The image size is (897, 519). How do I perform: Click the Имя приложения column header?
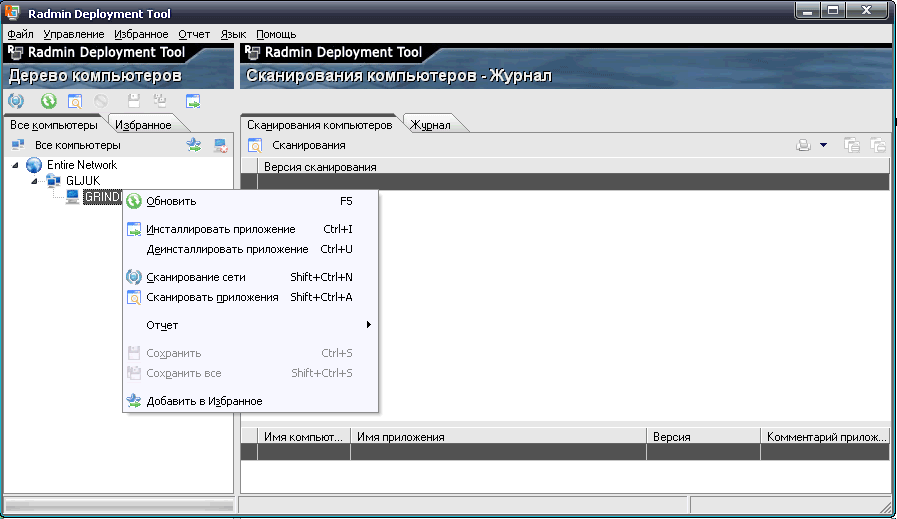pos(498,437)
